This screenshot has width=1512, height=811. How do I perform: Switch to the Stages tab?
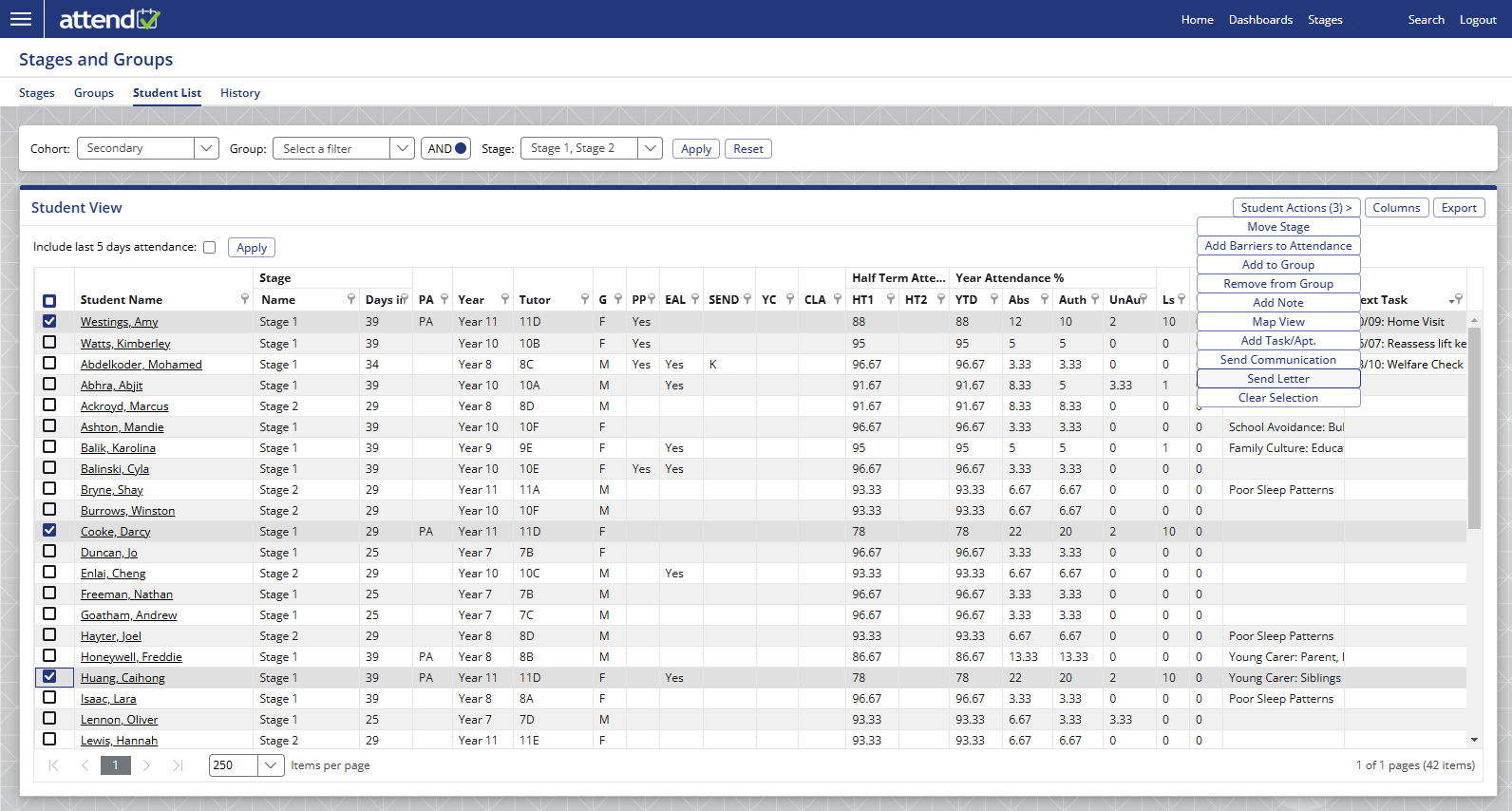pyautogui.click(x=37, y=93)
